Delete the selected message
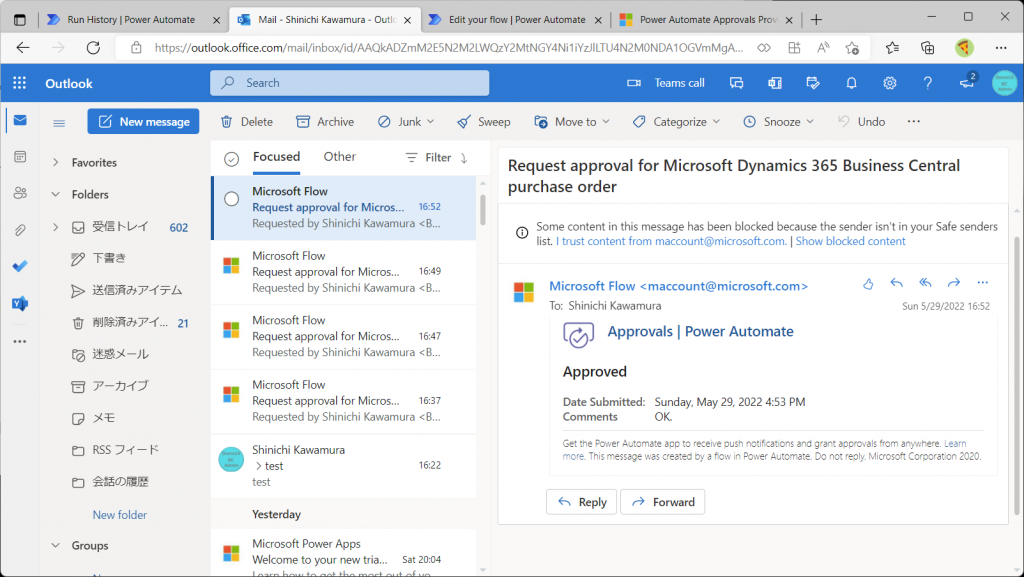Viewport: 1024px width, 577px height. 247,122
